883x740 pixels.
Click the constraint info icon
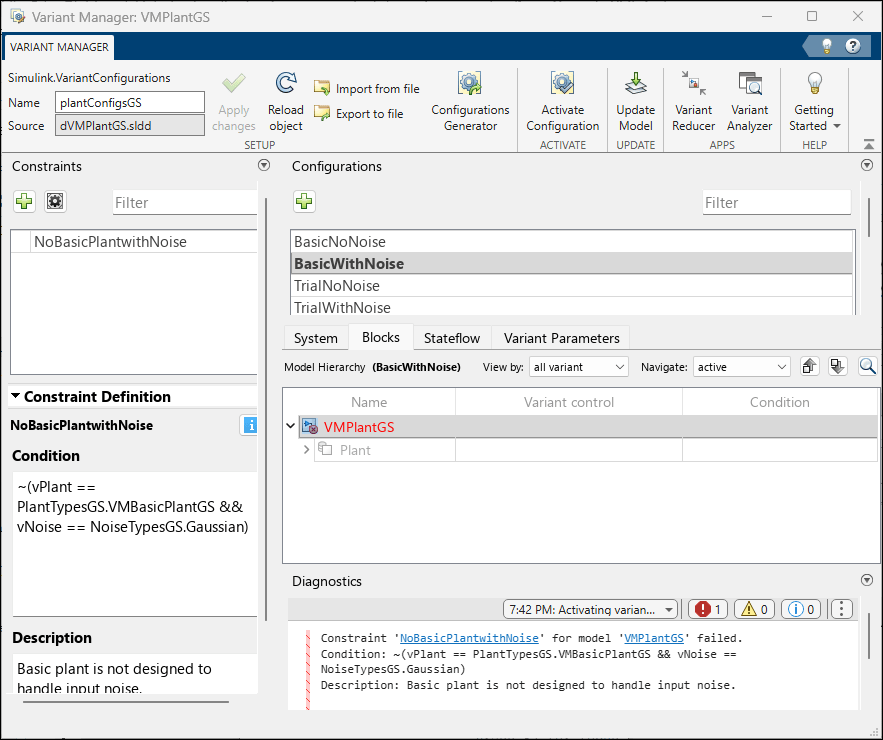[x=249, y=425]
